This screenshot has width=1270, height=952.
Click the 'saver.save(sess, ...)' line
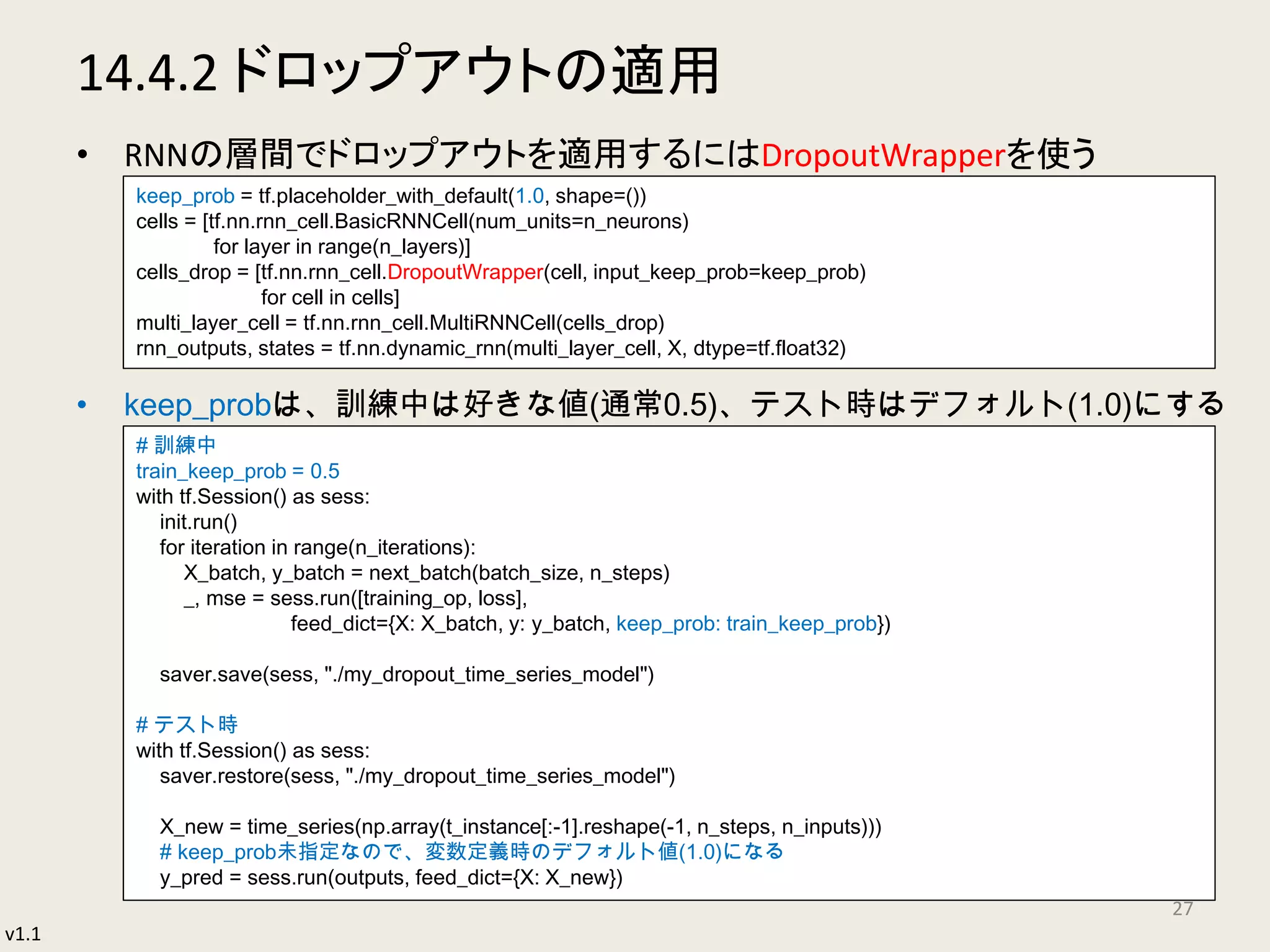pyautogui.click(x=407, y=675)
